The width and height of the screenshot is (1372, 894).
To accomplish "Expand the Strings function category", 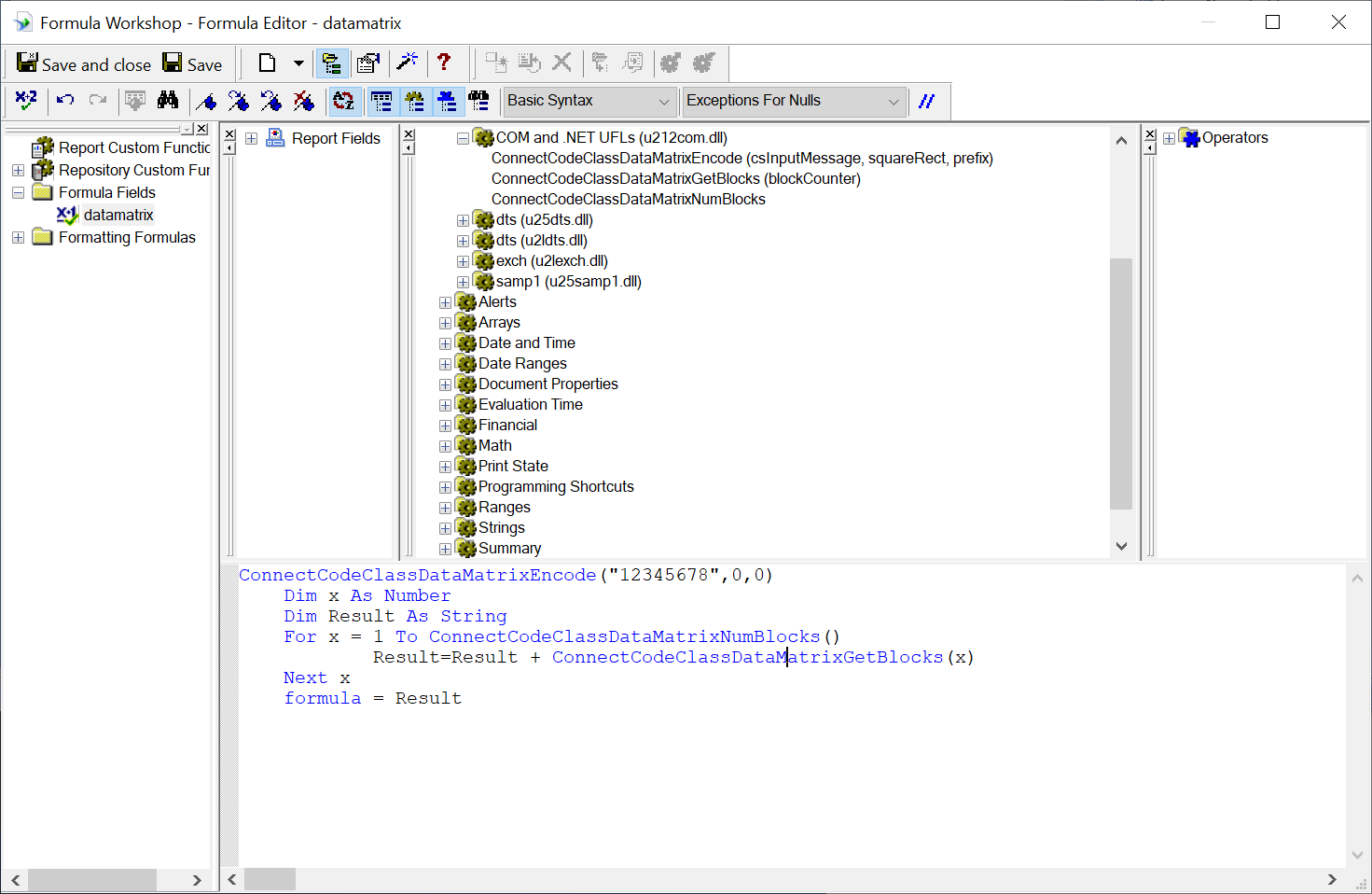I will (445, 528).
